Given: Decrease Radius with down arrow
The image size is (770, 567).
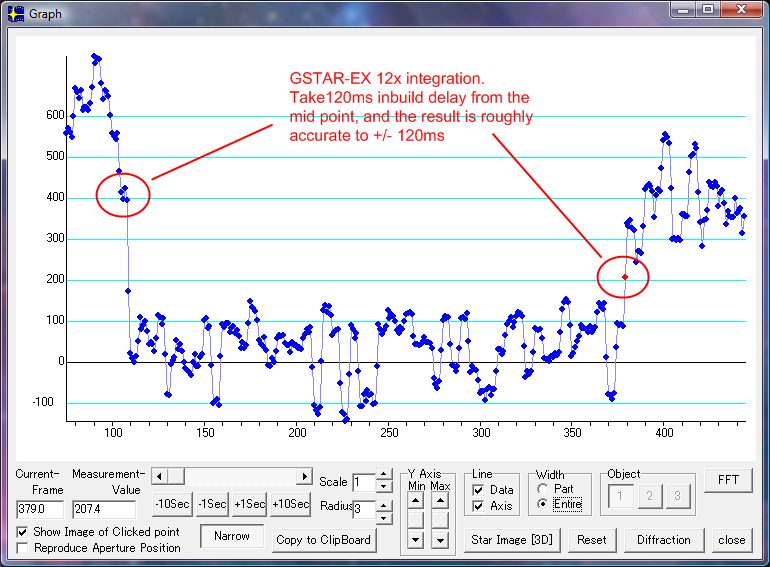Looking at the screenshot, I should click(x=384, y=518).
